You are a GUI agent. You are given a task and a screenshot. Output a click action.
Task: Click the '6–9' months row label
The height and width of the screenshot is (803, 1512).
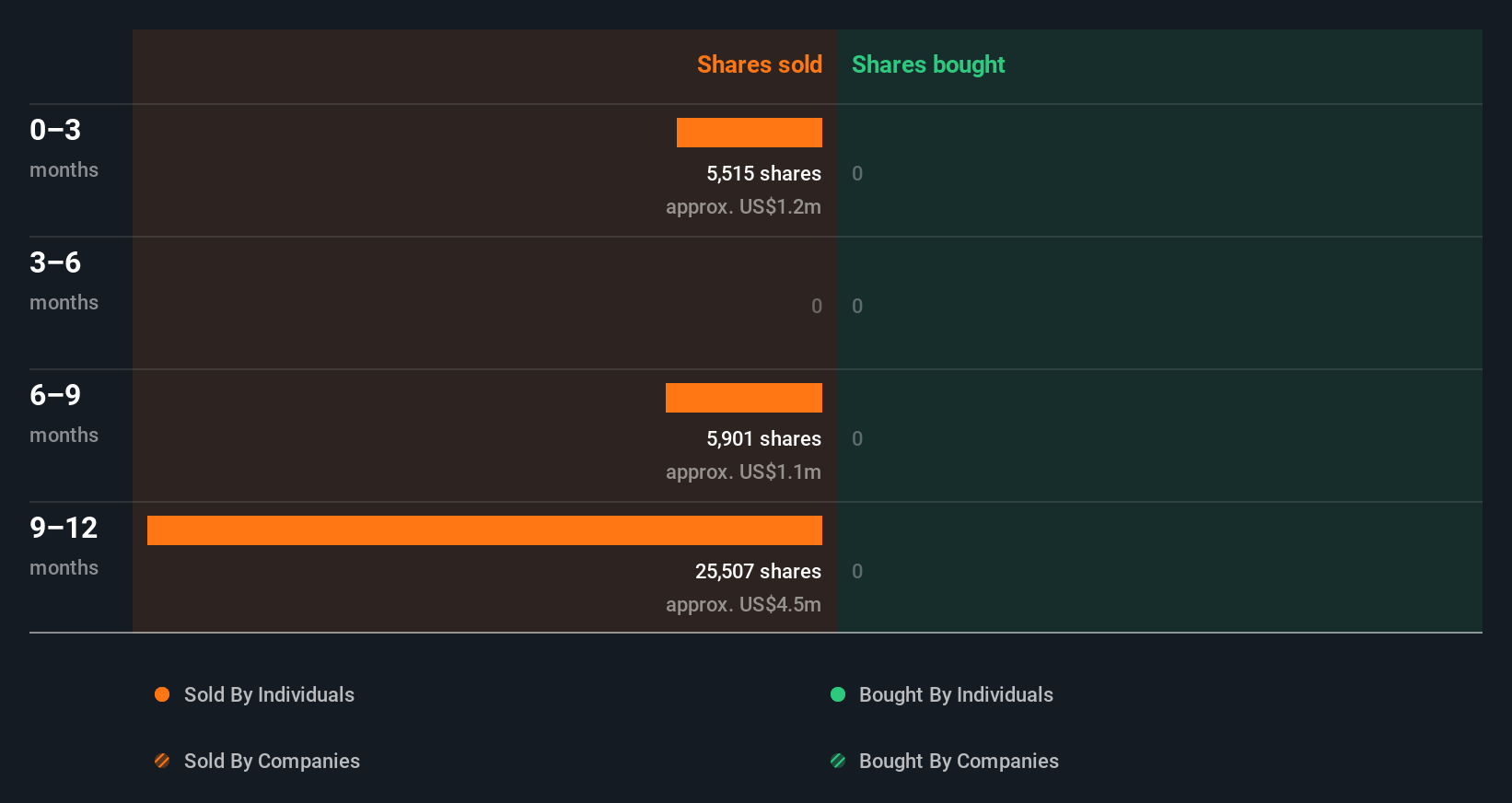[55, 395]
